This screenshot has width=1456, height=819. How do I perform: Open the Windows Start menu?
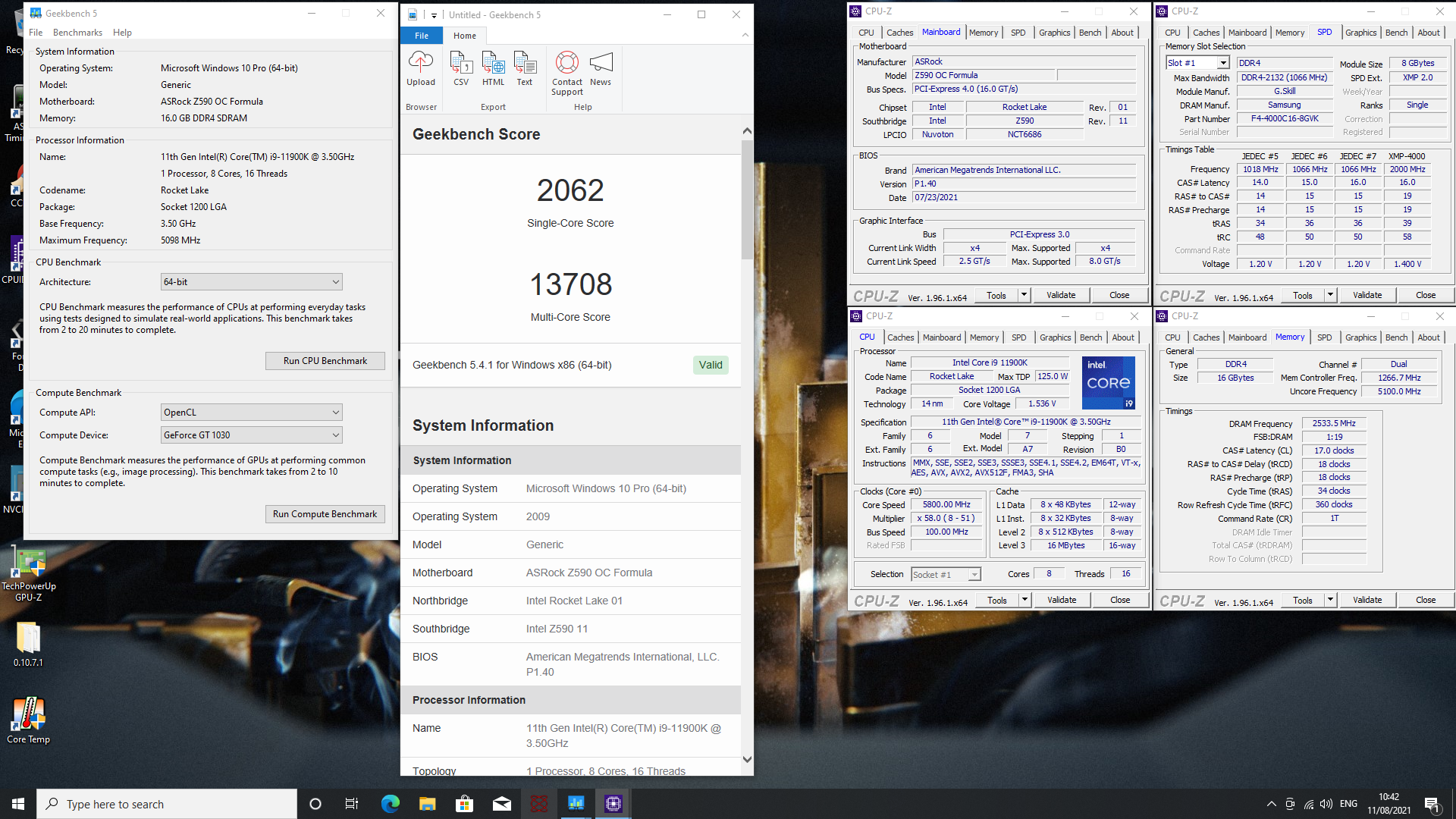point(18,804)
